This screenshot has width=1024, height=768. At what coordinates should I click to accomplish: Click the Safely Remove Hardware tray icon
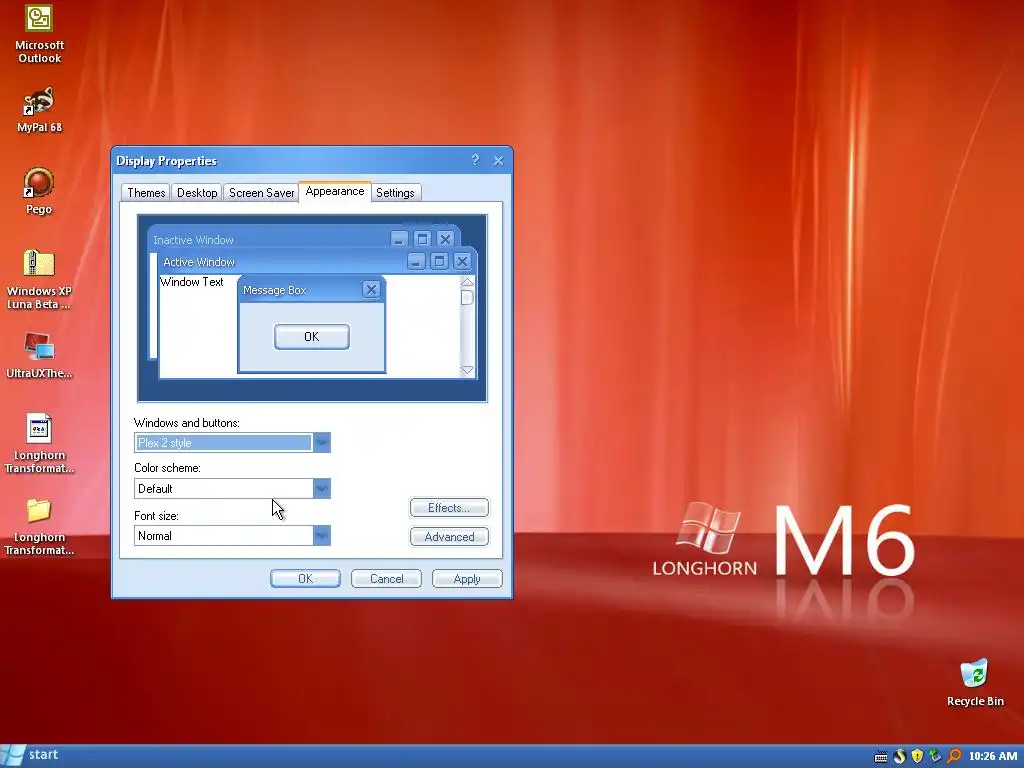pyautogui.click(x=935, y=756)
